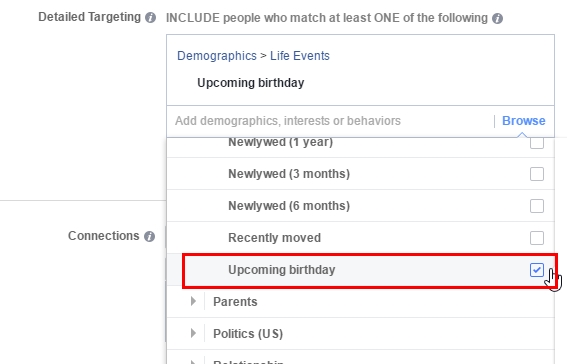Check the Recently moved checkbox

coord(537,238)
